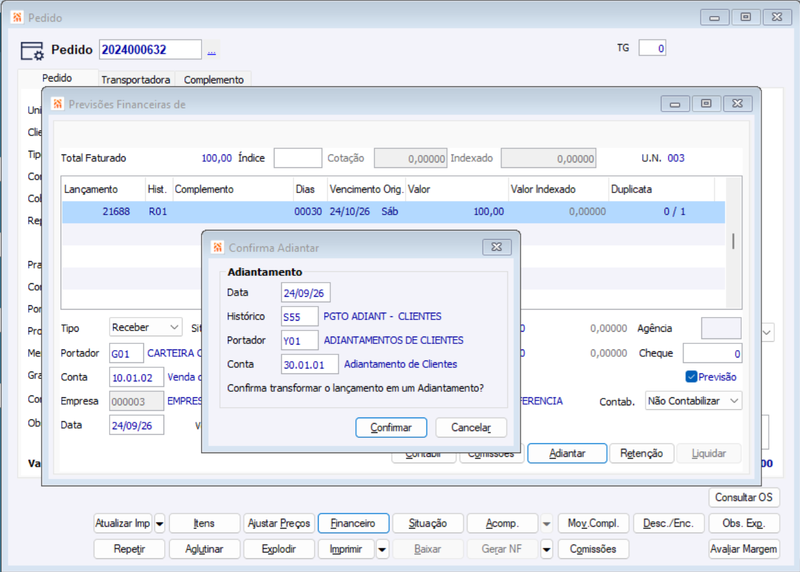Switch to the Transportadora tab
Screen dimensions: 800x572
click(x=136, y=80)
